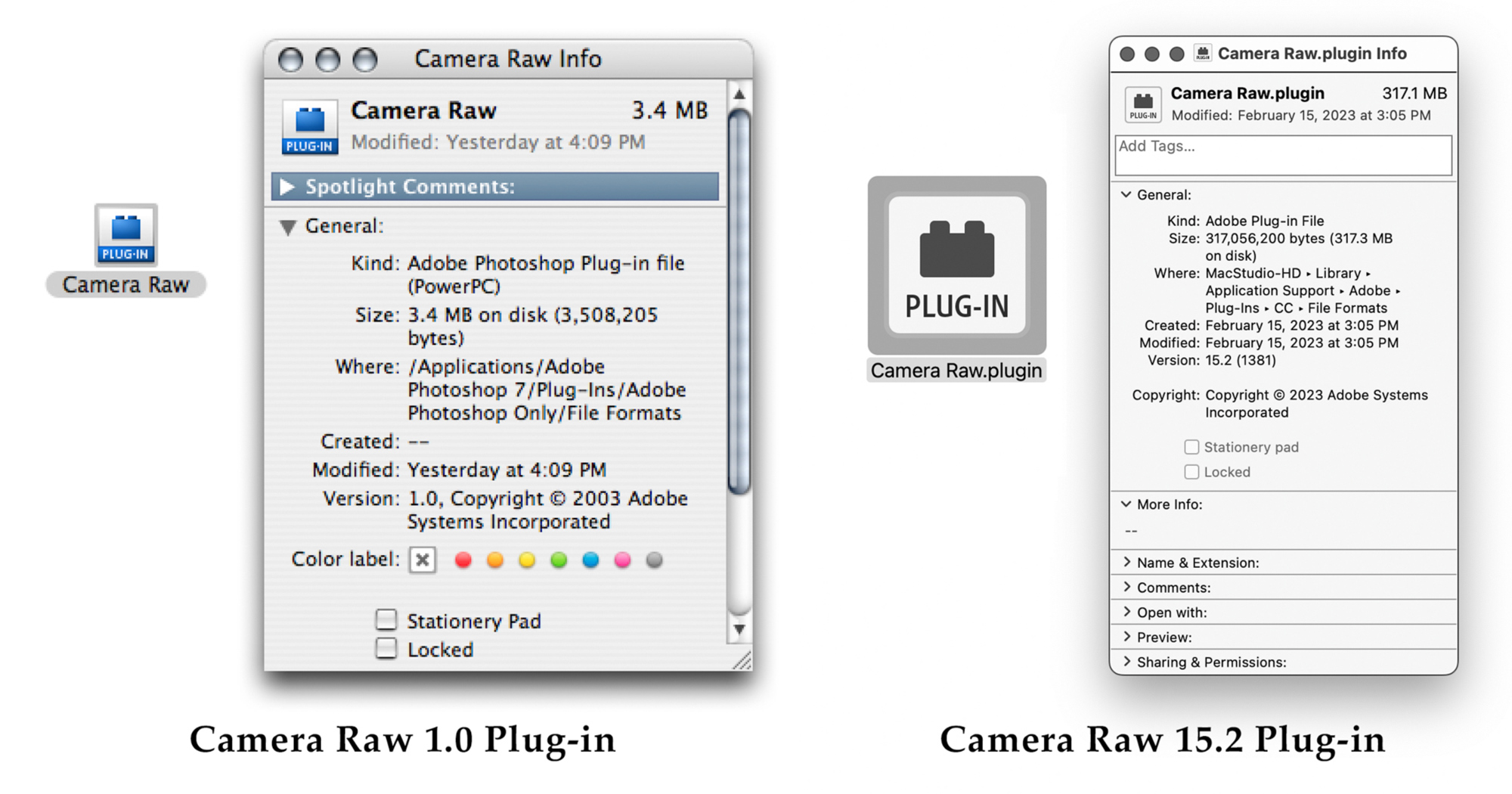Click the large gray Camera Raw.plugin file icon

pos(956,265)
